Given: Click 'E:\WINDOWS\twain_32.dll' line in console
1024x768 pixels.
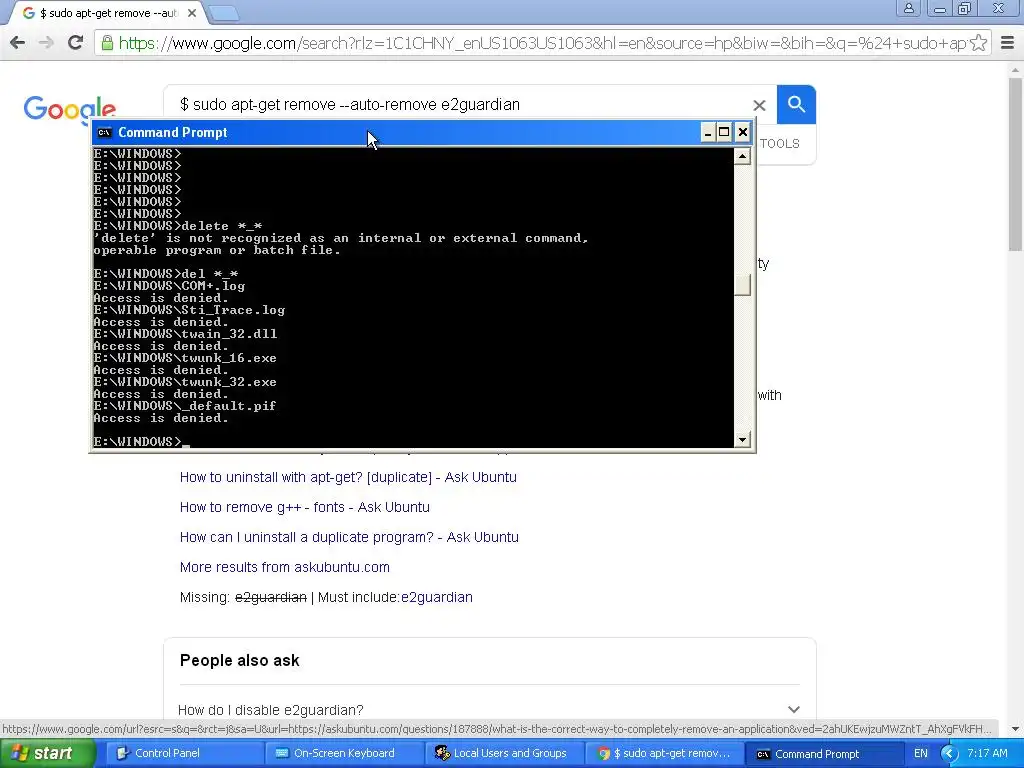Looking at the screenshot, I should click(185, 334).
